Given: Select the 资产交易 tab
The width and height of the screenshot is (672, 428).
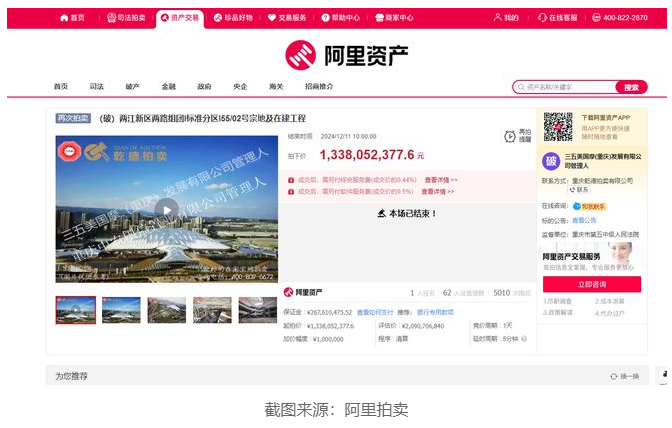Looking at the screenshot, I should coord(180,18).
